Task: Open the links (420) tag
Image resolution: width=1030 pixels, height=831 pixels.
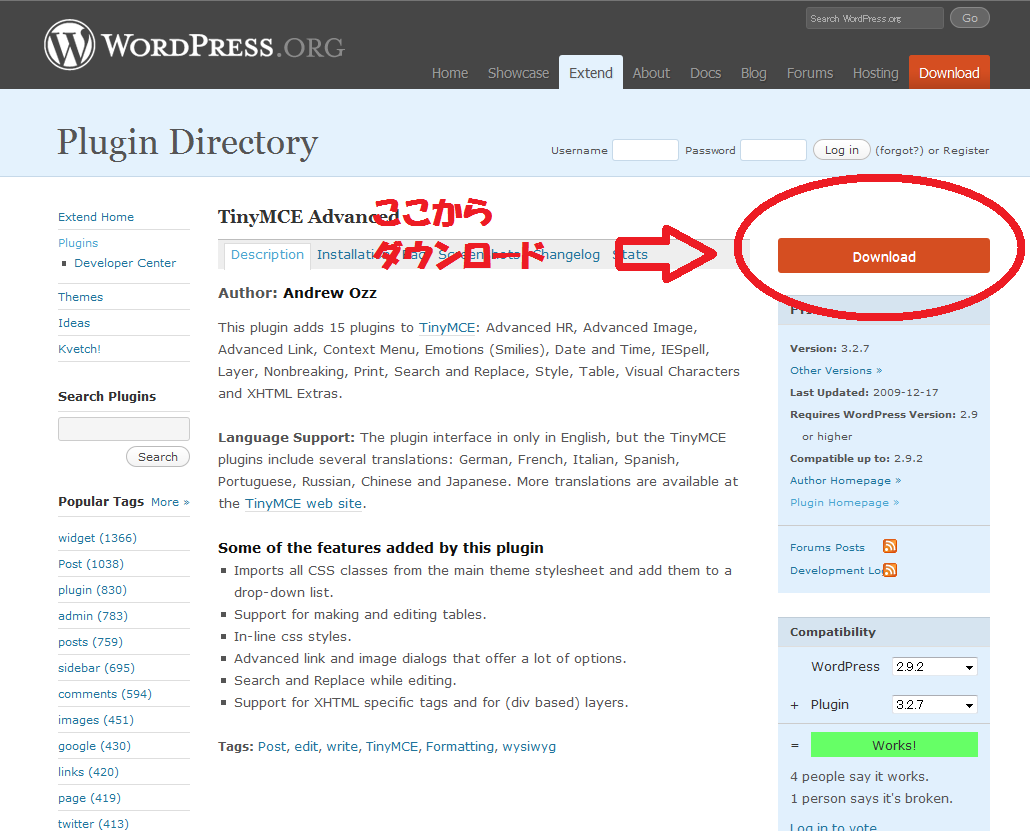Action: 89,773
